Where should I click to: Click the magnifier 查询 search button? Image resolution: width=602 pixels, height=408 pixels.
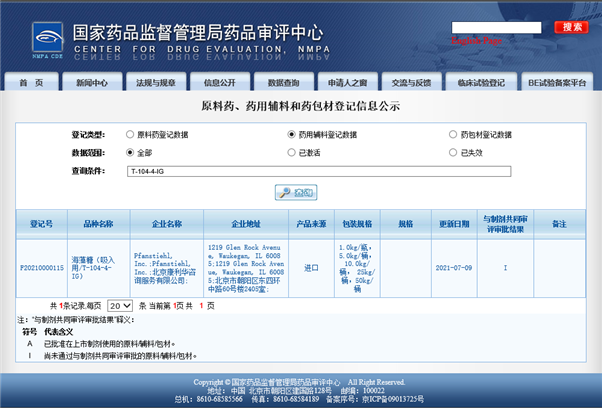click(x=296, y=192)
